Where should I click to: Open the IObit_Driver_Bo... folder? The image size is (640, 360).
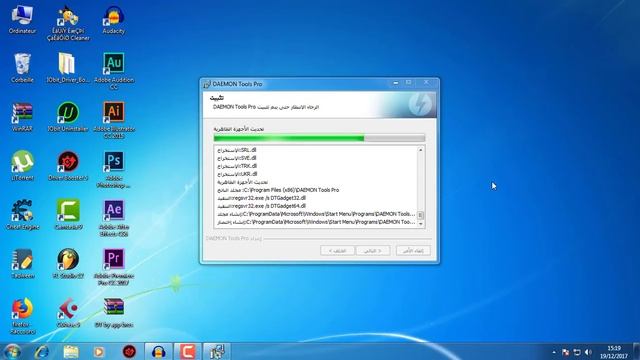[68, 68]
